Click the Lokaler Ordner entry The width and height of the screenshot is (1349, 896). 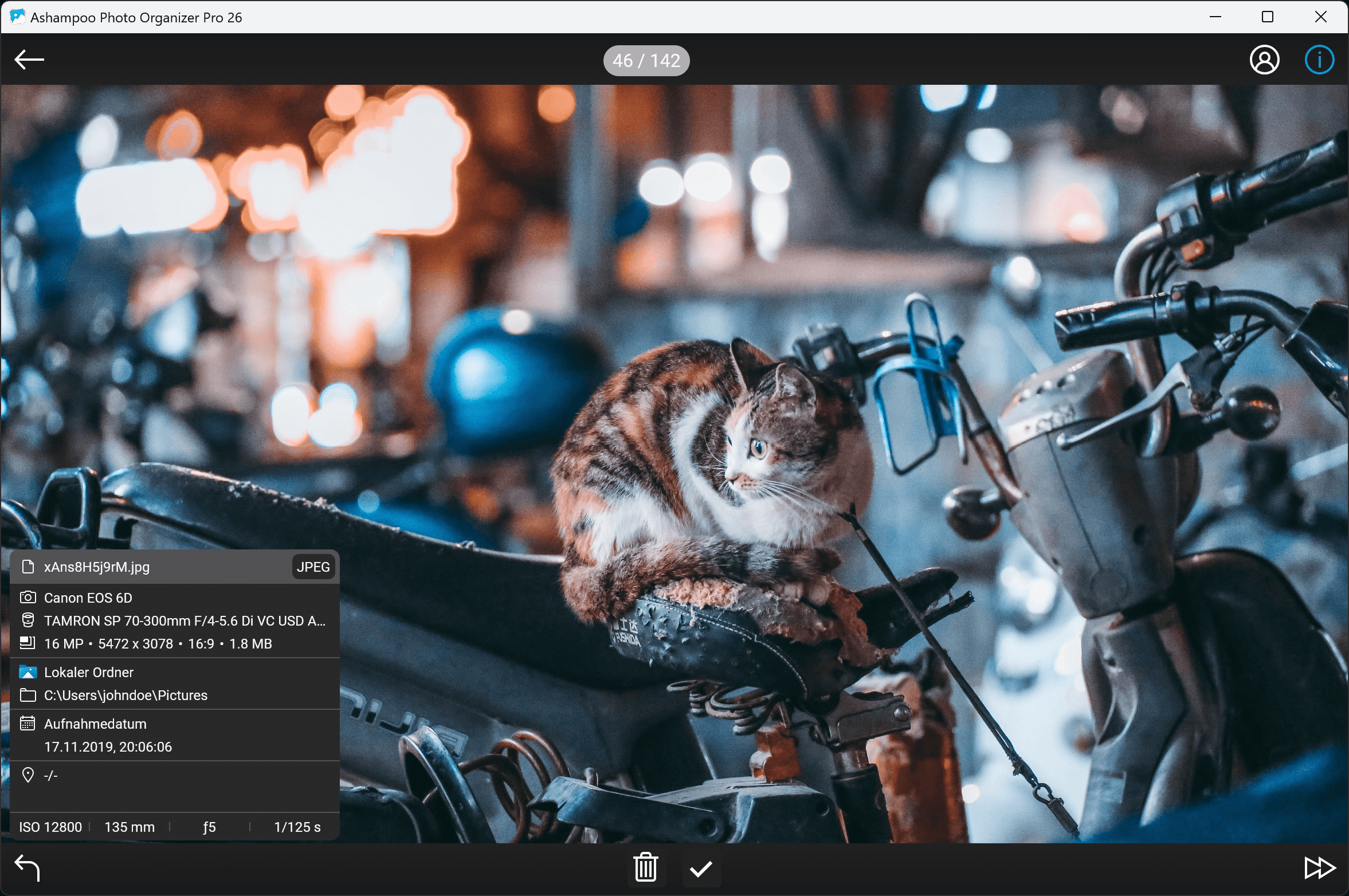pos(89,672)
